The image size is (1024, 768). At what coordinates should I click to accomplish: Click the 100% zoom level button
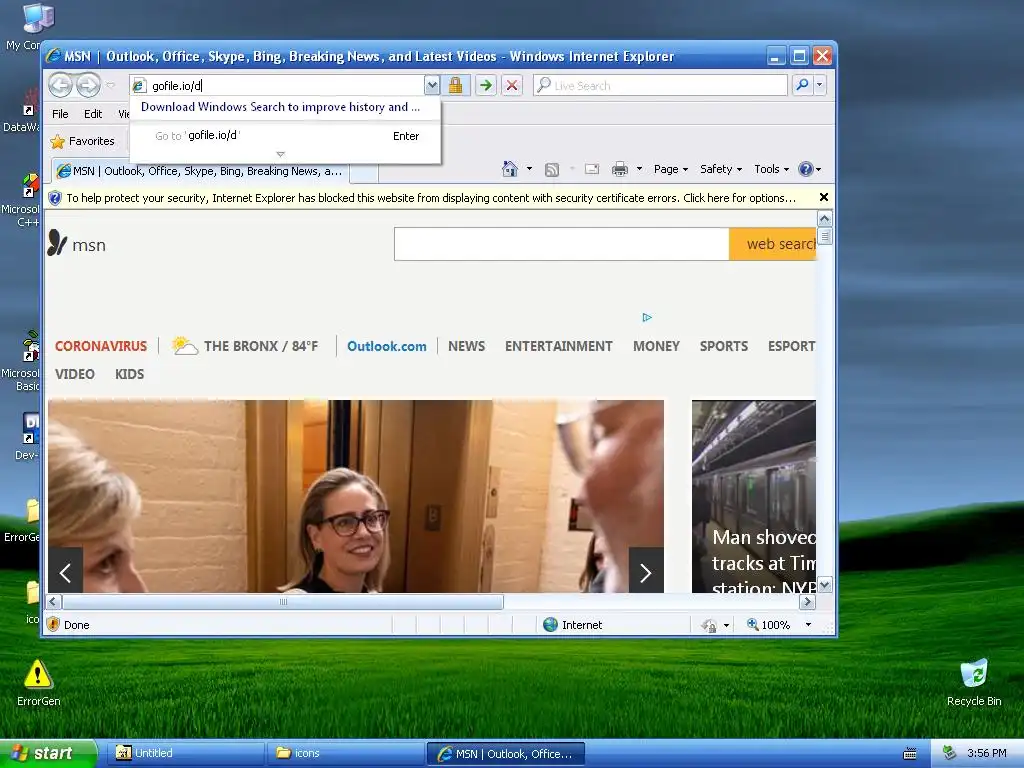[769, 625]
